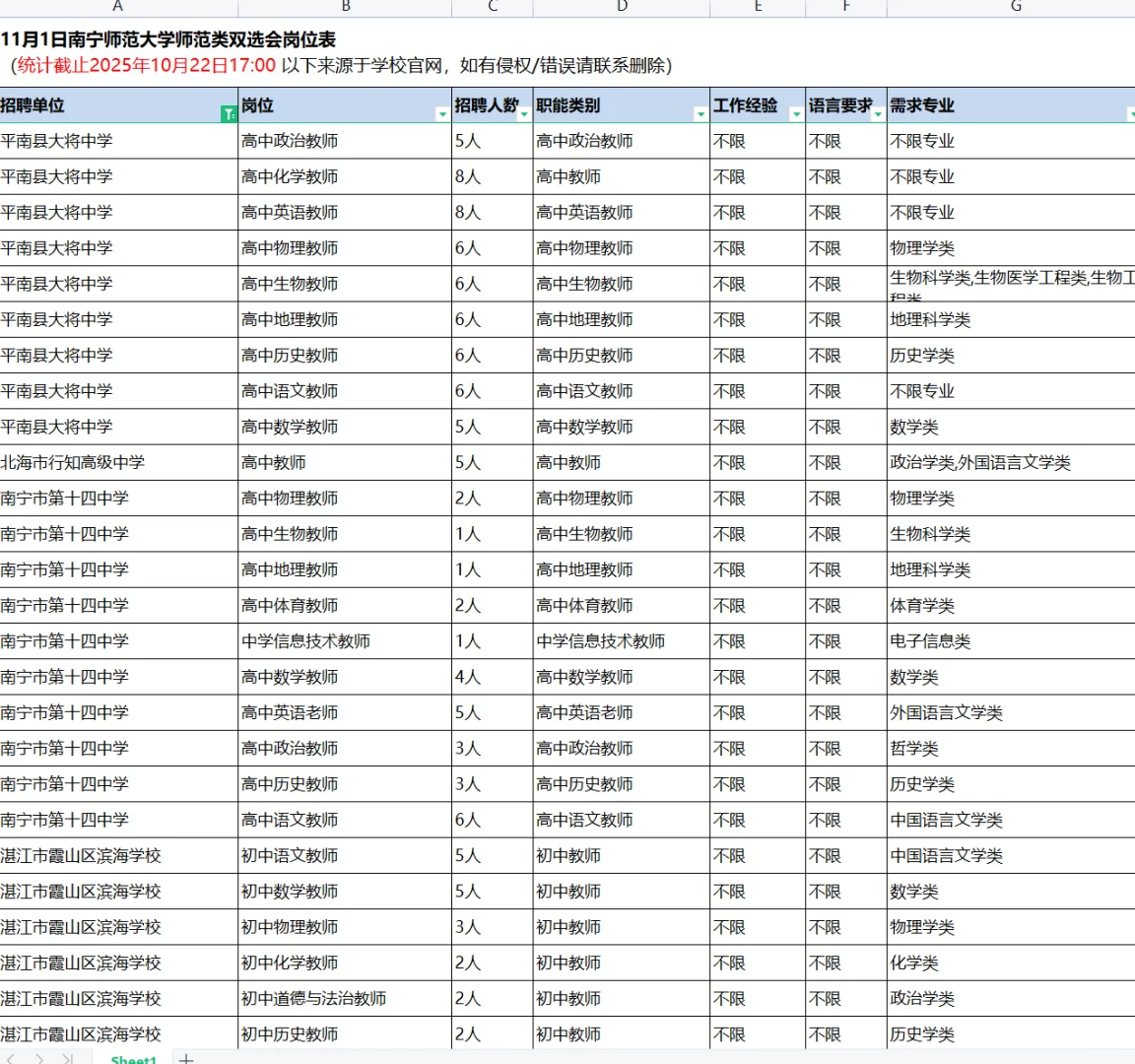Select column D header
Image resolution: width=1135 pixels, height=1064 pixels.
622,7
